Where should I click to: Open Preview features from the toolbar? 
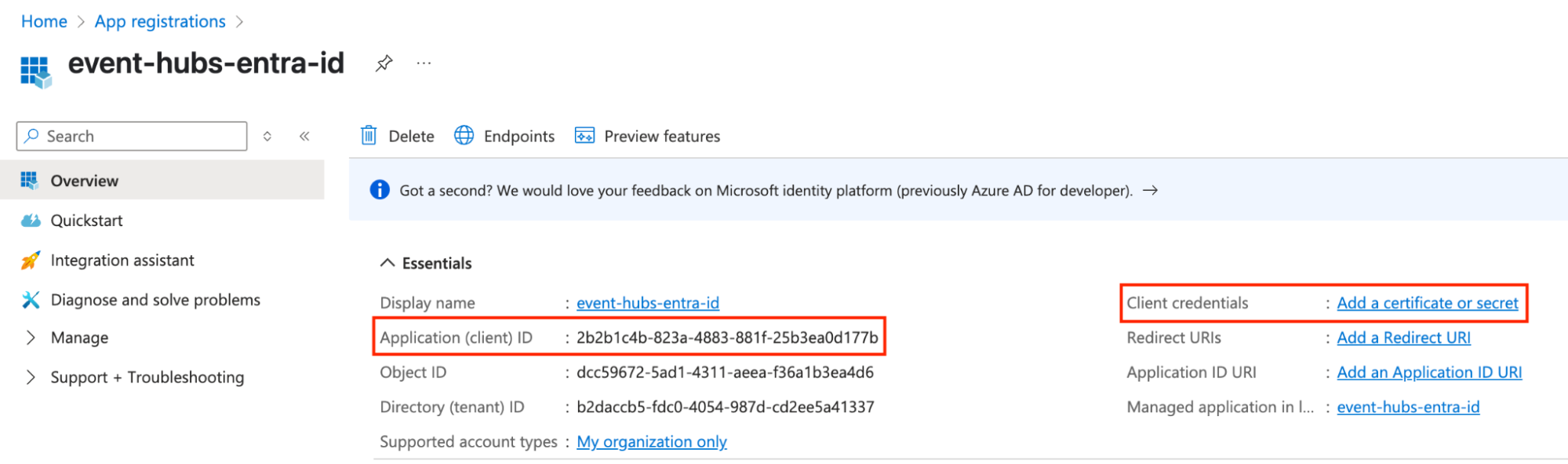662,136
